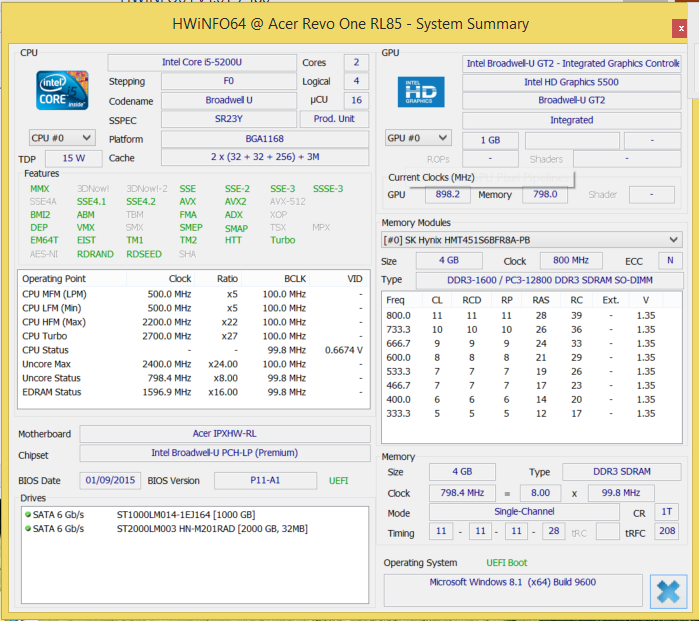Click the 15 W TDP value
This screenshot has width=699, height=621.
pos(74,158)
